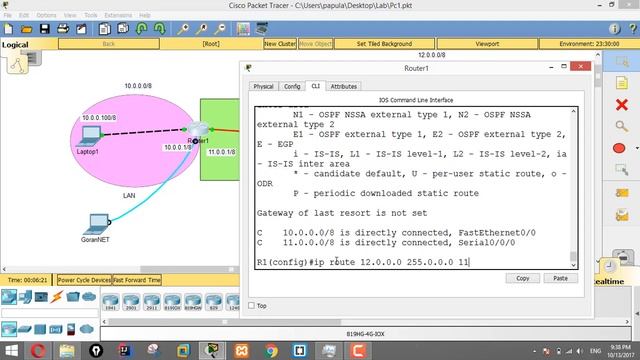Open the drawing palette icon
This screenshot has width=640, height=360.
[243, 29]
